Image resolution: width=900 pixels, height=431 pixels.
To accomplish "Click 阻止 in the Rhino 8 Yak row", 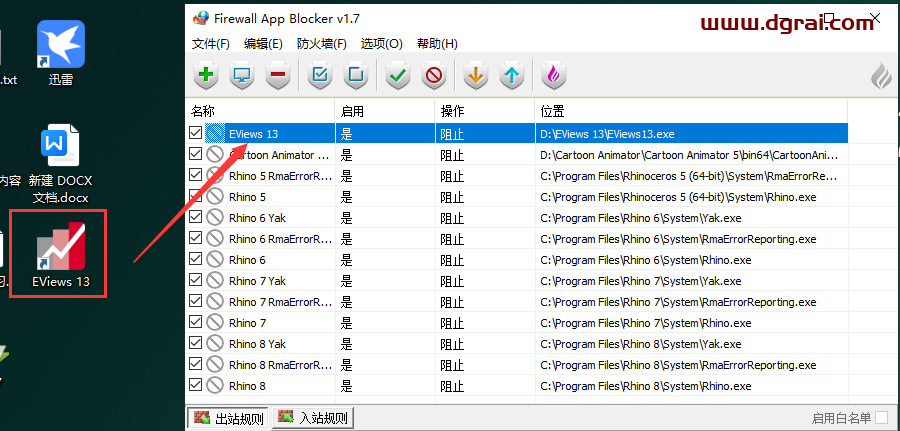I will 452,344.
